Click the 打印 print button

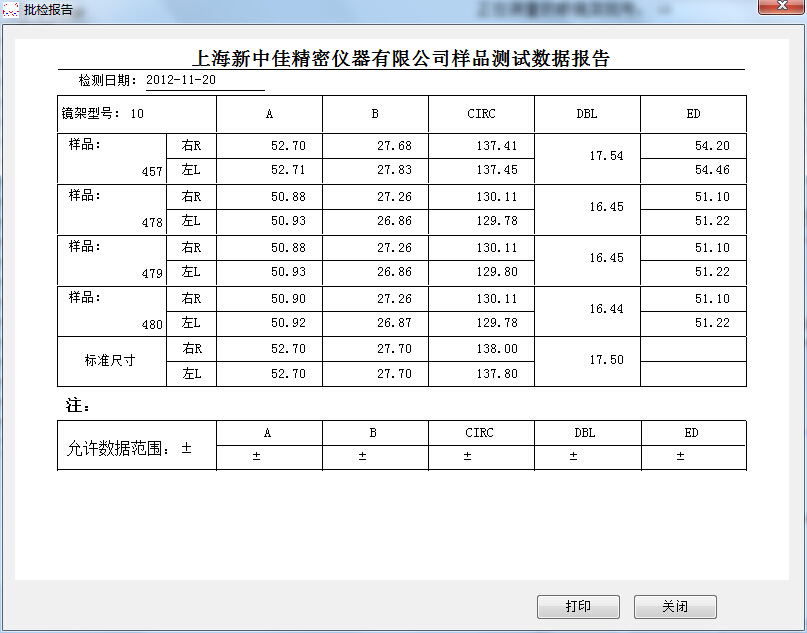[x=578, y=606]
